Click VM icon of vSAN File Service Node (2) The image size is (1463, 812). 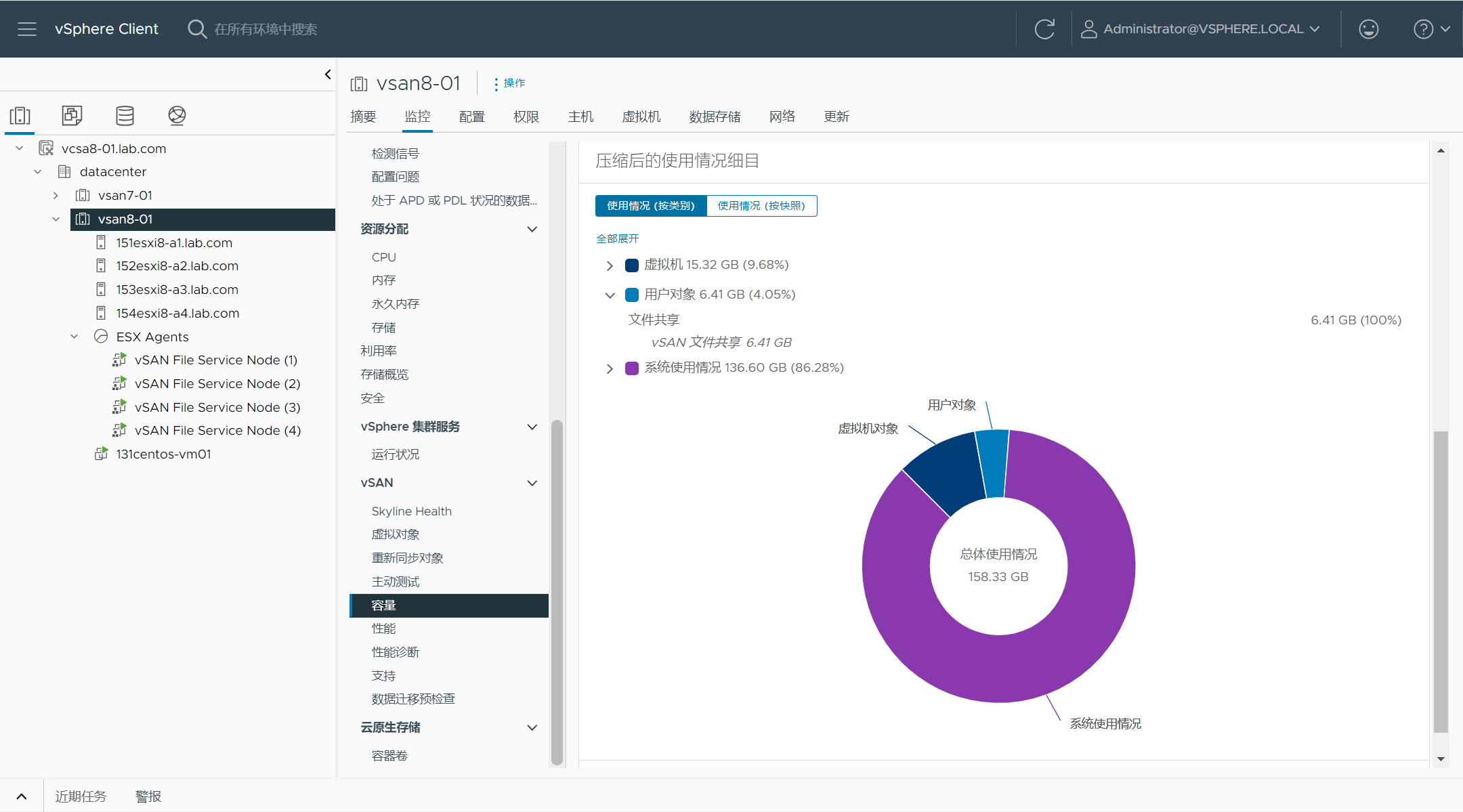119,383
